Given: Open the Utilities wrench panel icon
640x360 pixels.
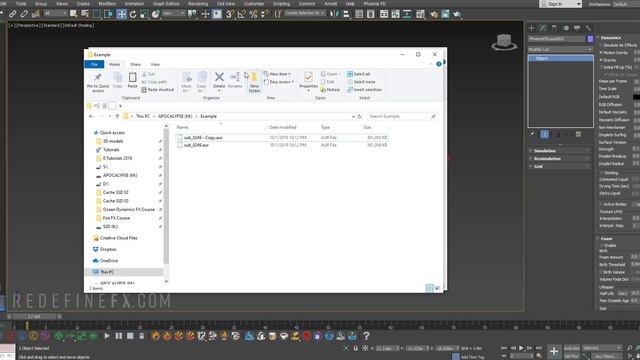Looking at the screenshot, I should tap(588, 28).
